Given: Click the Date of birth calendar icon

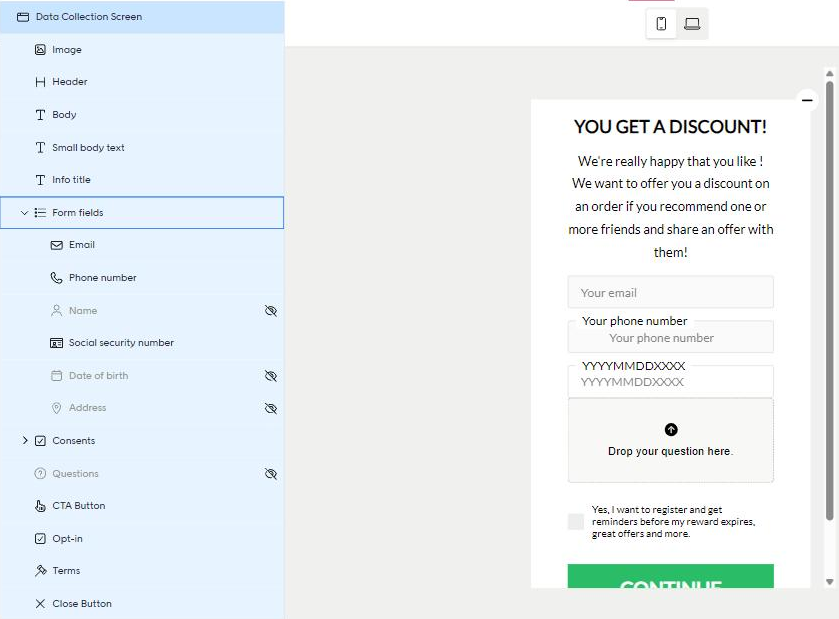Looking at the screenshot, I should pyautogui.click(x=56, y=376).
